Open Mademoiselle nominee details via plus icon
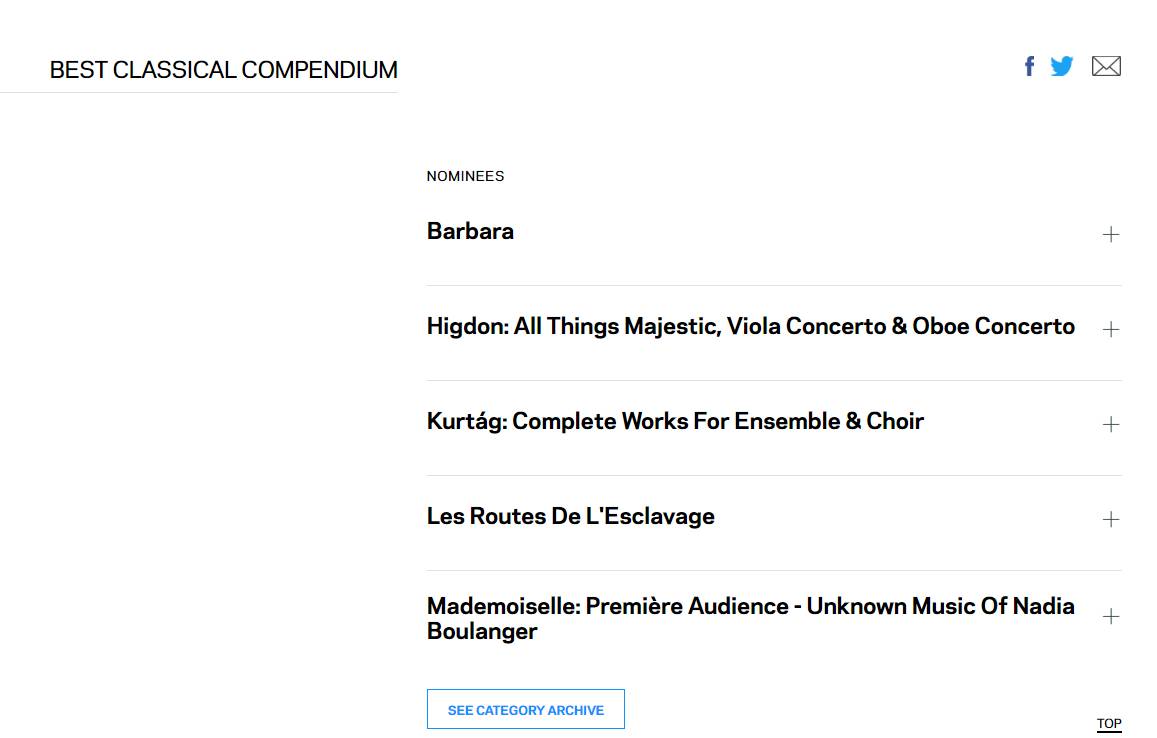 click(x=1111, y=616)
